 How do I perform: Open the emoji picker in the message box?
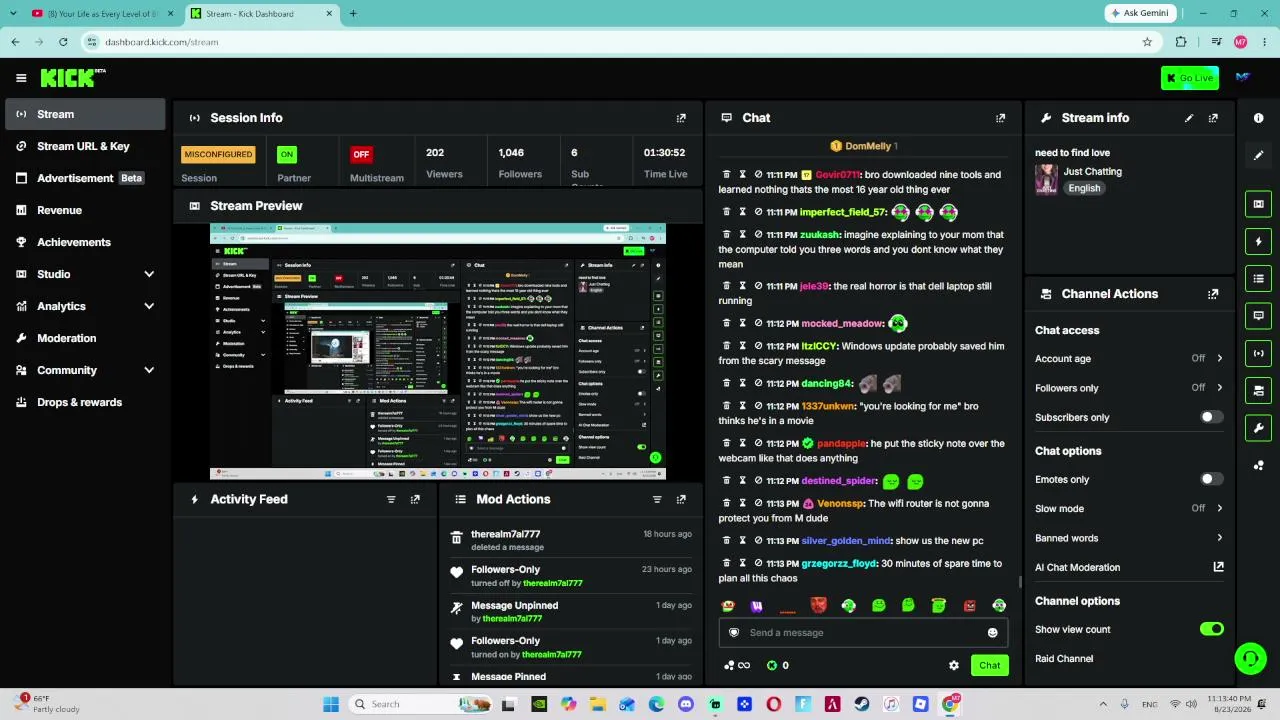coord(992,633)
